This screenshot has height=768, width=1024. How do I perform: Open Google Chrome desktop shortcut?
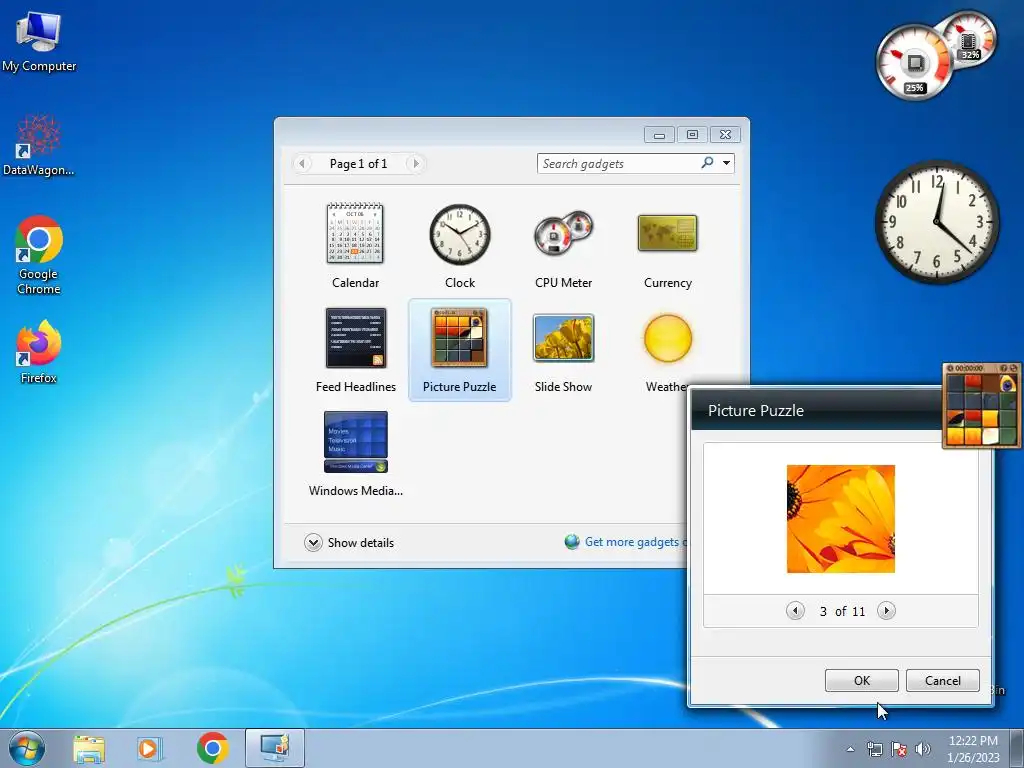39,255
